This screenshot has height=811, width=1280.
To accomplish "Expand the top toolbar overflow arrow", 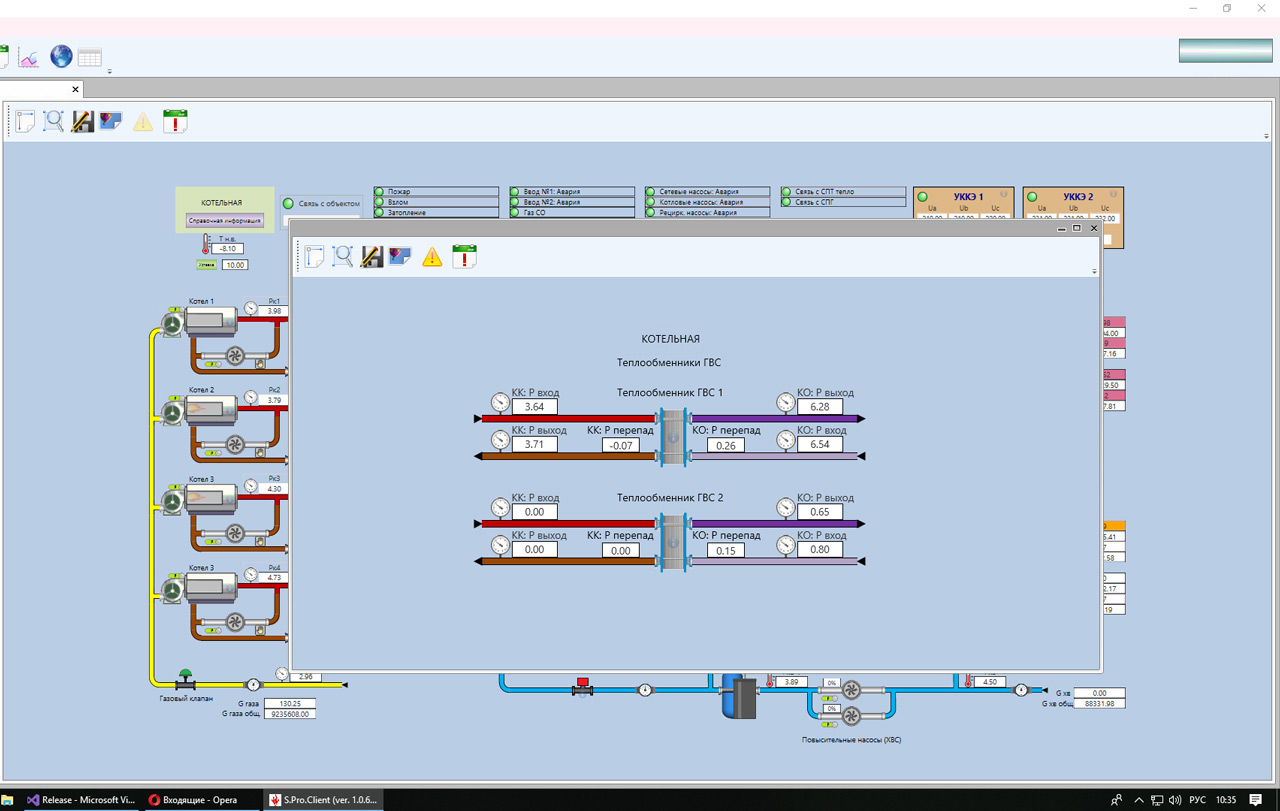I will pos(109,72).
